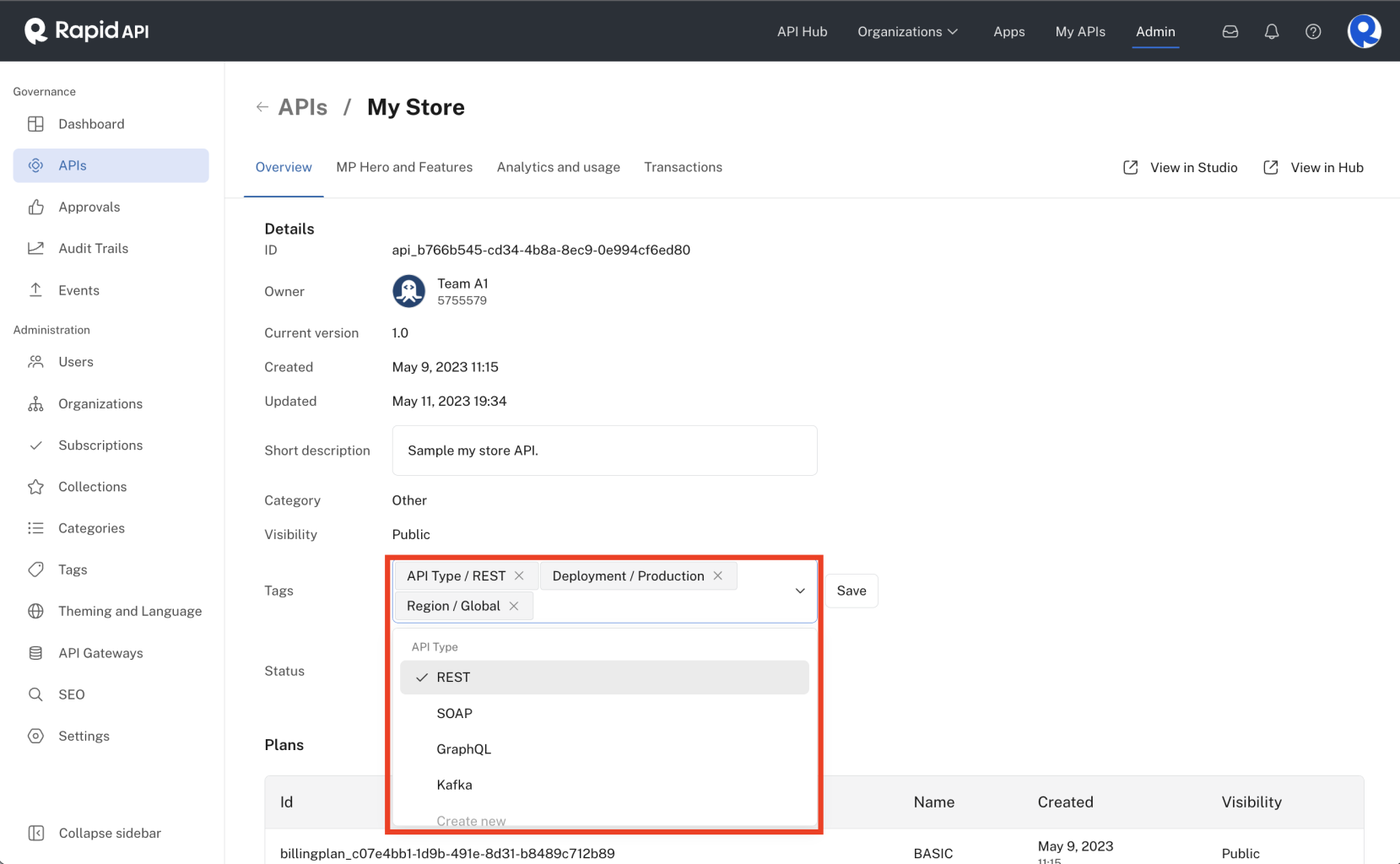
Task: Open the Analytics and usage tab
Action: [559, 167]
